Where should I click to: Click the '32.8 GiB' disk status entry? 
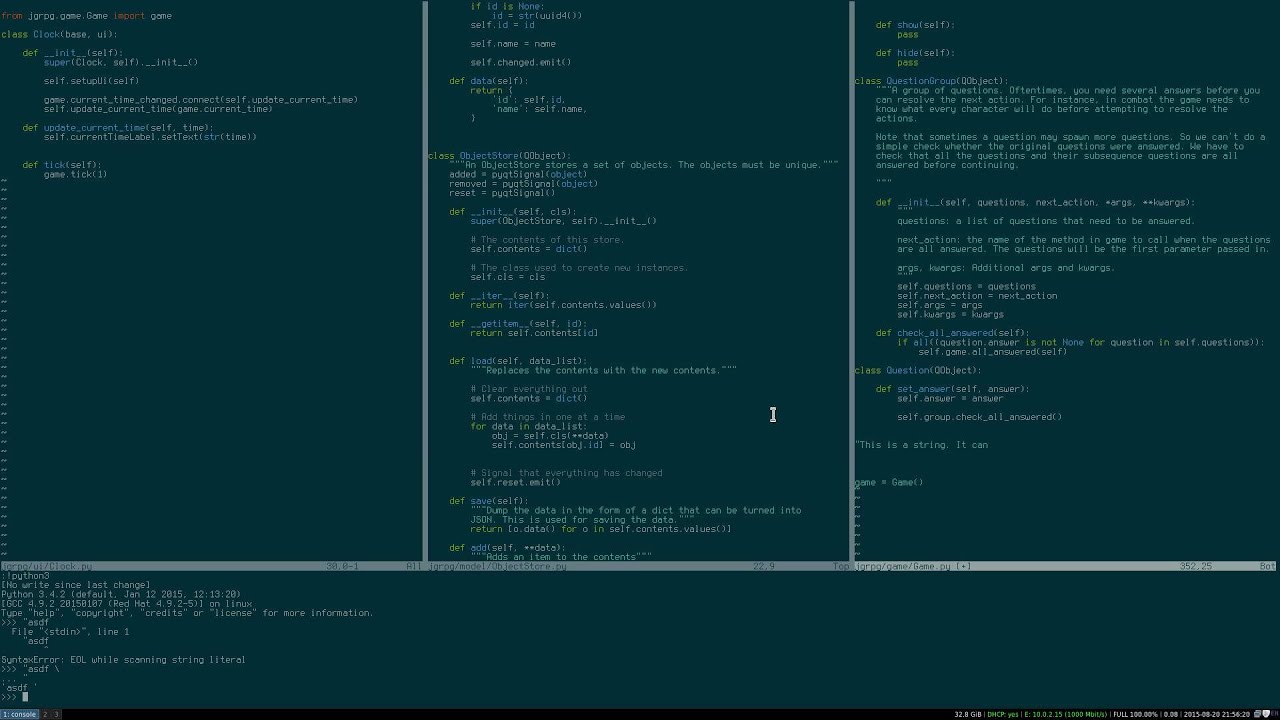click(x=968, y=714)
